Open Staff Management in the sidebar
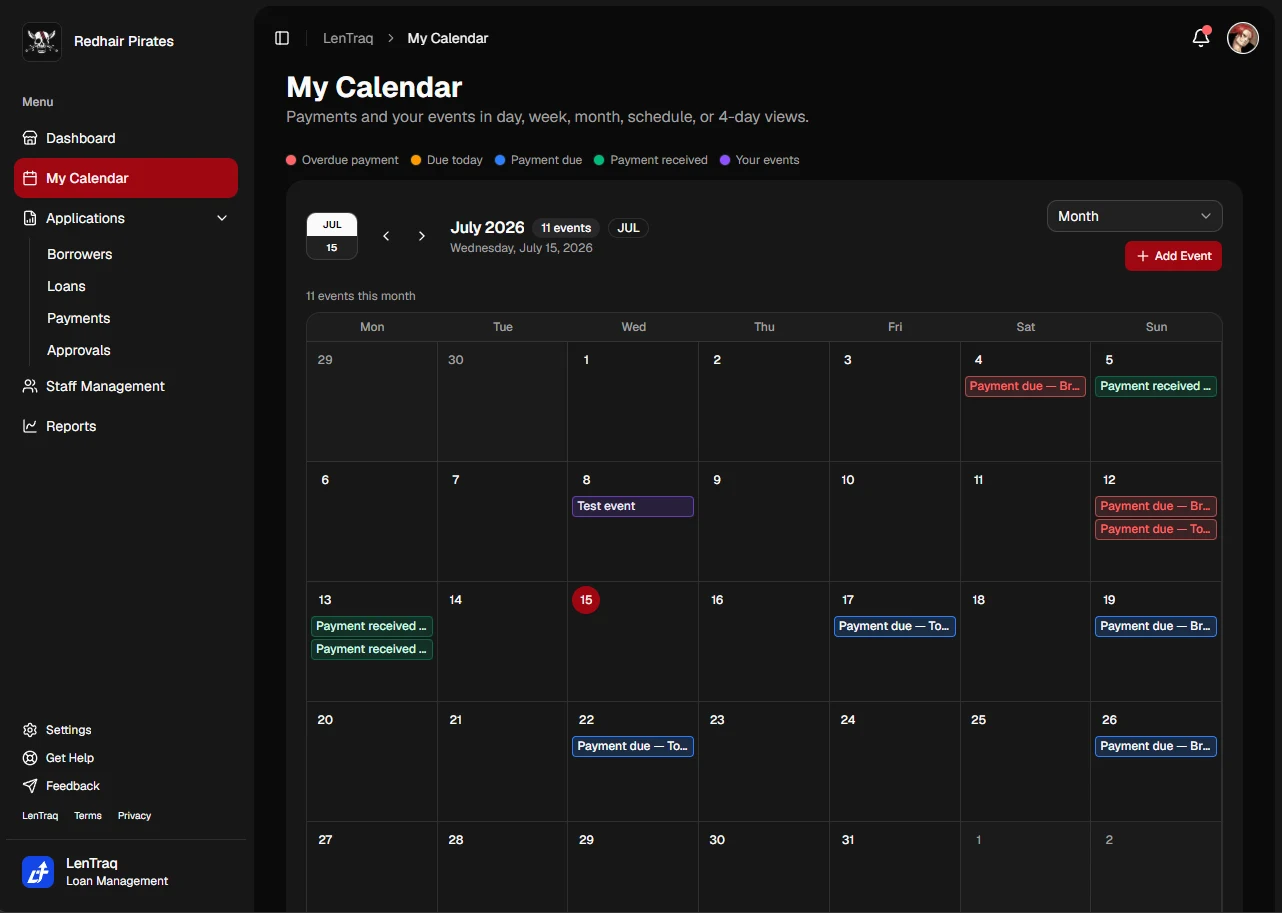Screen dimensions: 1282x913 tap(126, 386)
